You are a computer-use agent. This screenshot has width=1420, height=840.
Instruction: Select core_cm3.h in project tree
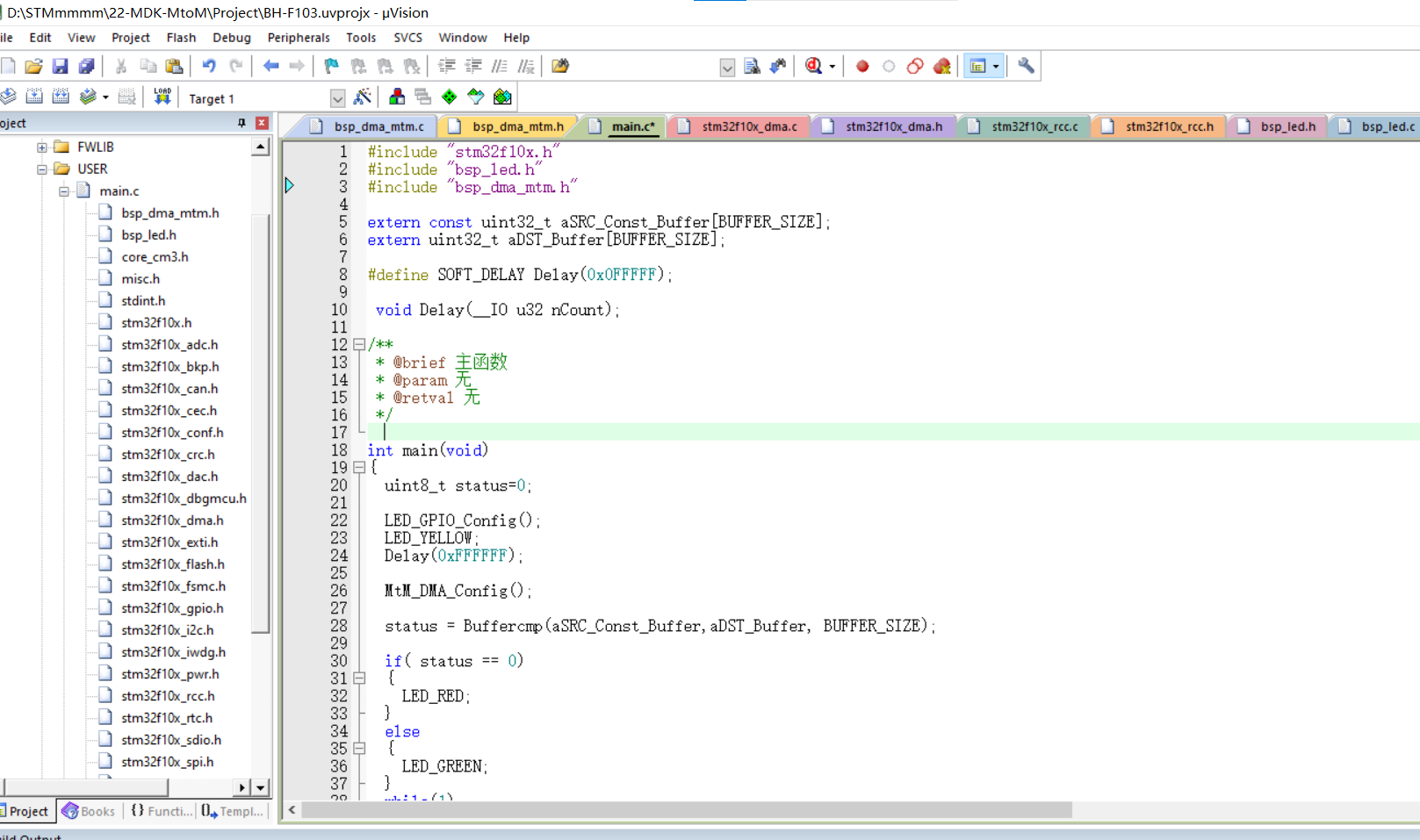(x=155, y=257)
